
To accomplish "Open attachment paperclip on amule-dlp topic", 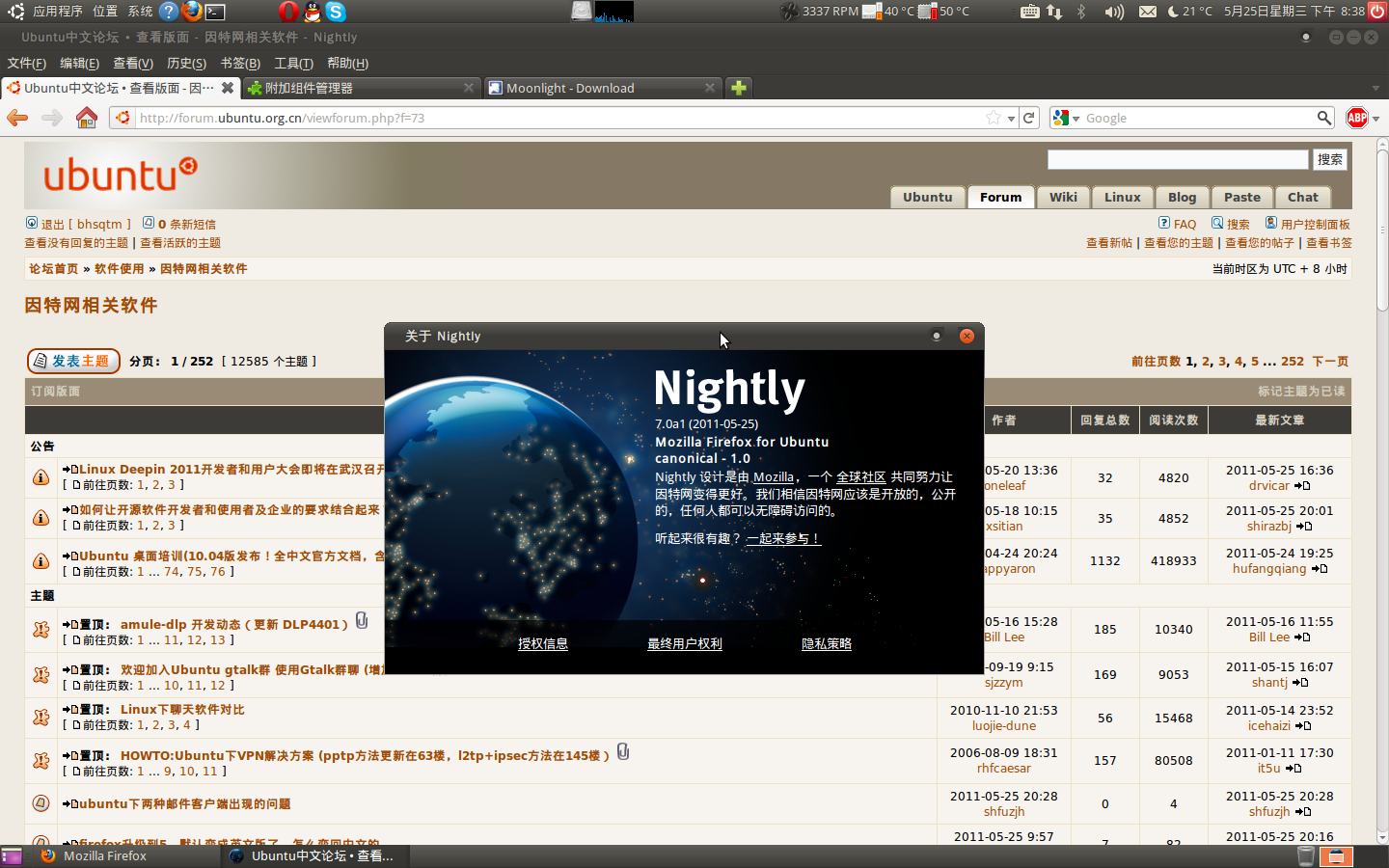I will pyautogui.click(x=362, y=621).
